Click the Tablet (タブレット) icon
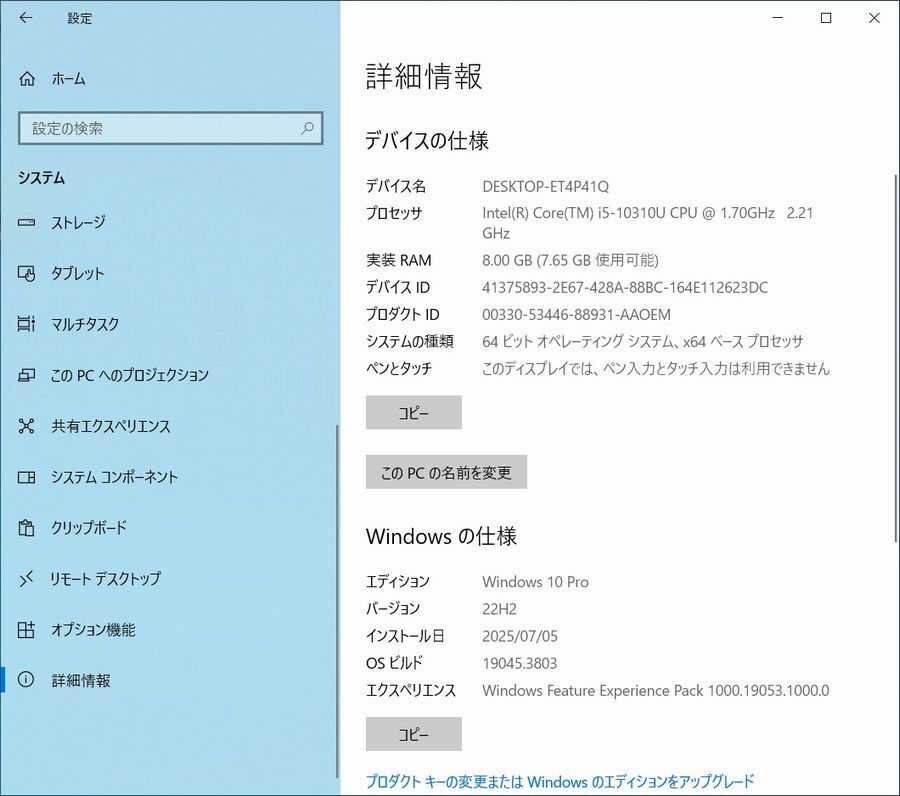 (x=26, y=273)
